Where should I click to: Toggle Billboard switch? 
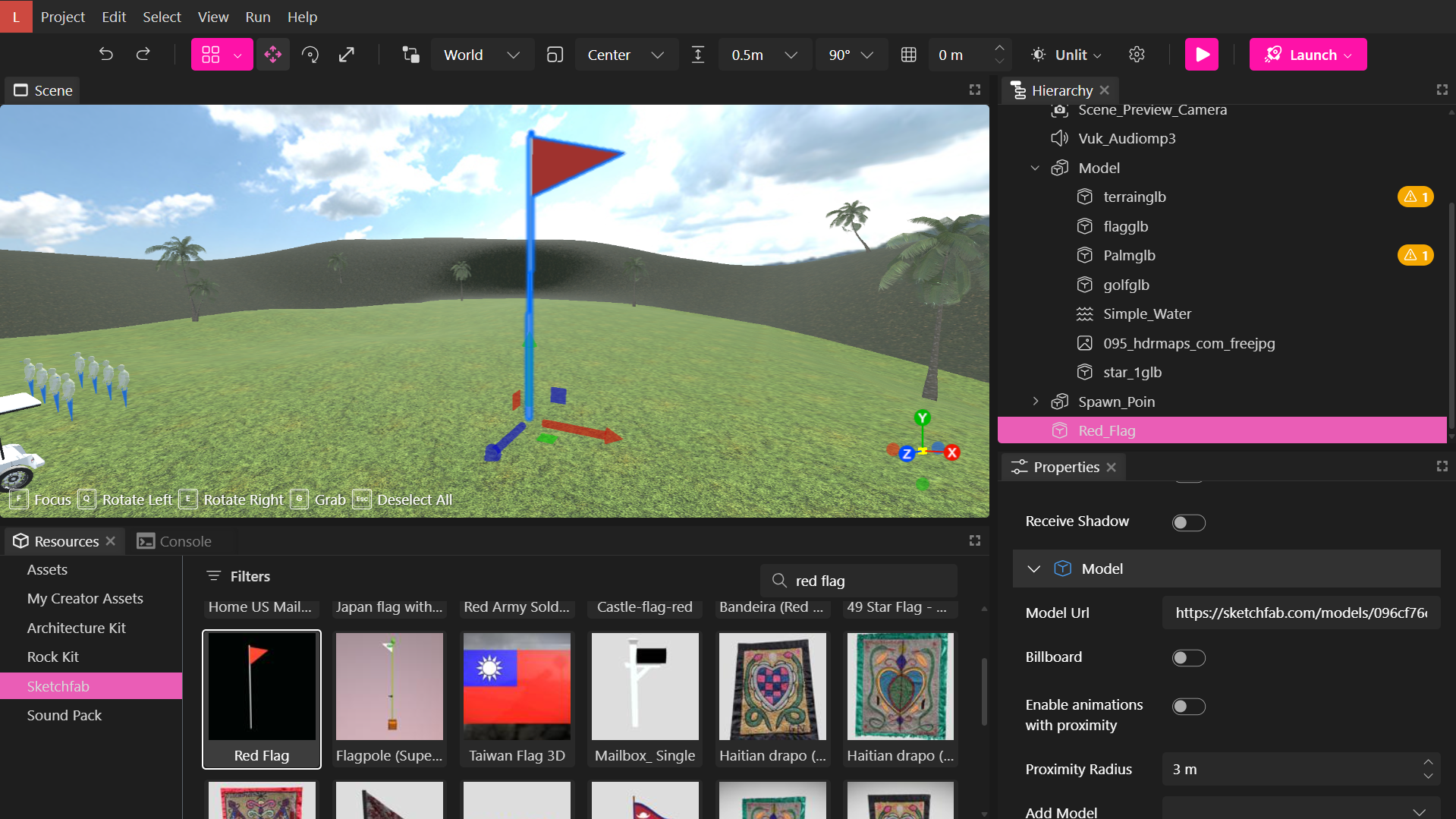pos(1188,657)
